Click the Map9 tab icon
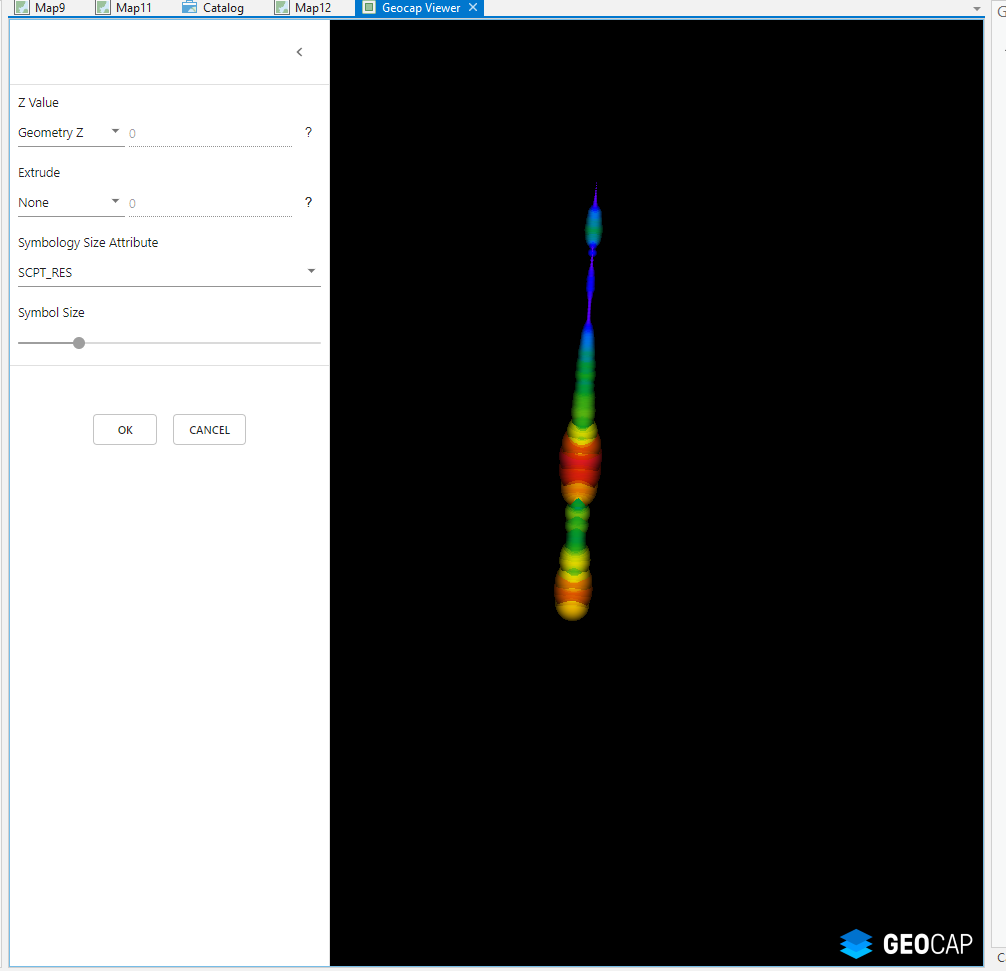Image resolution: width=1006 pixels, height=971 pixels. [x=22, y=8]
